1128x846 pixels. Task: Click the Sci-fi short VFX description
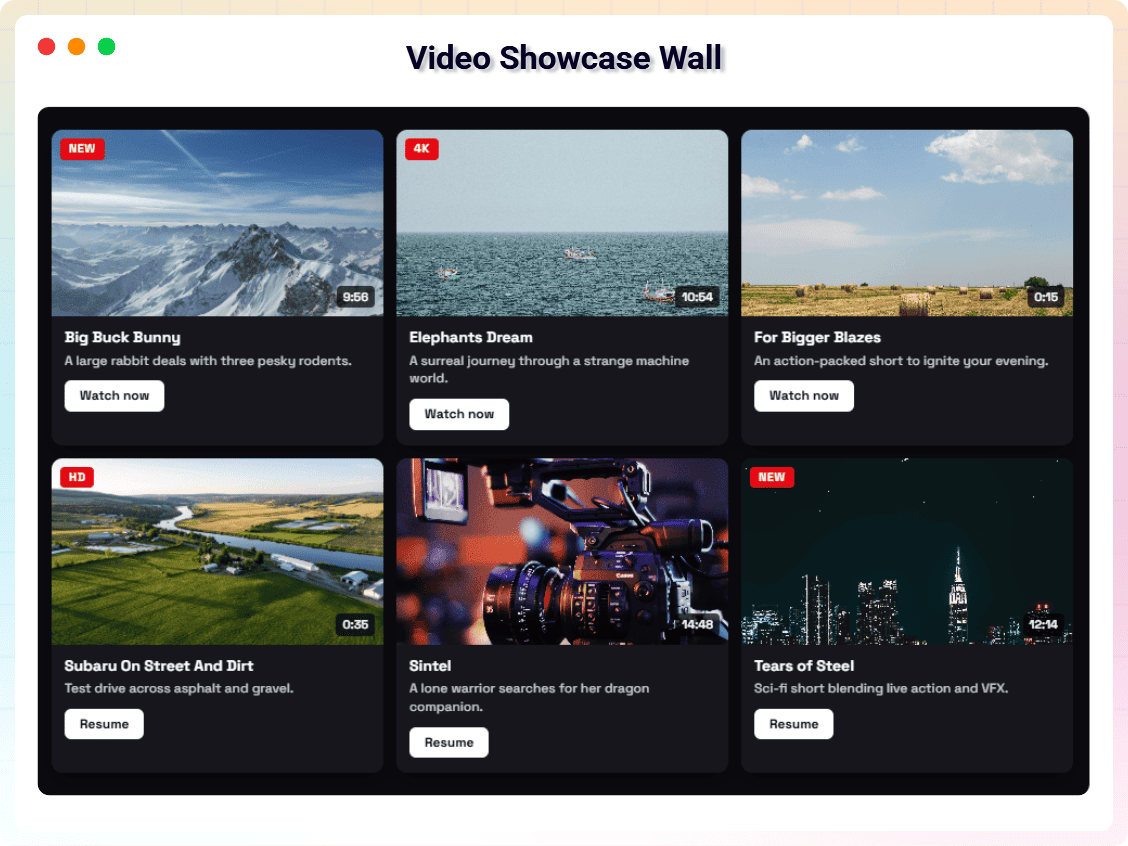point(881,688)
